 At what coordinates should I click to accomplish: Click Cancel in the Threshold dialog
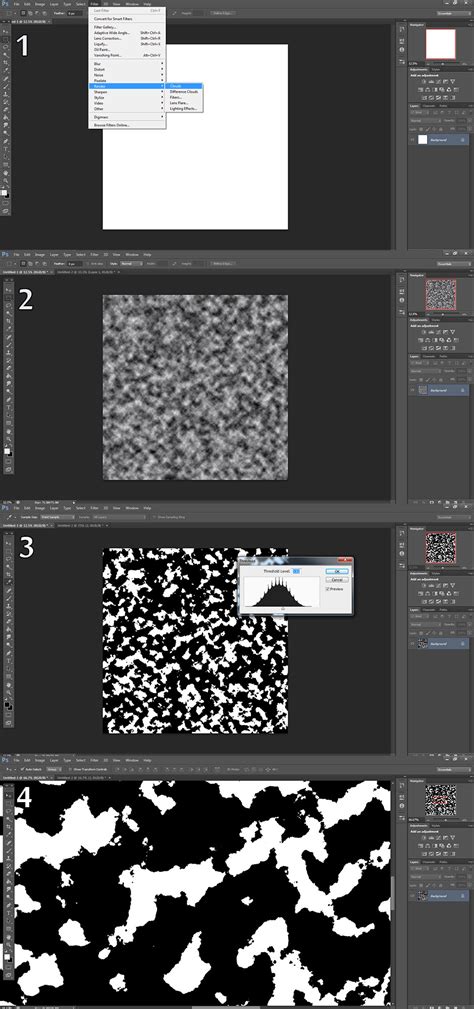point(337,580)
